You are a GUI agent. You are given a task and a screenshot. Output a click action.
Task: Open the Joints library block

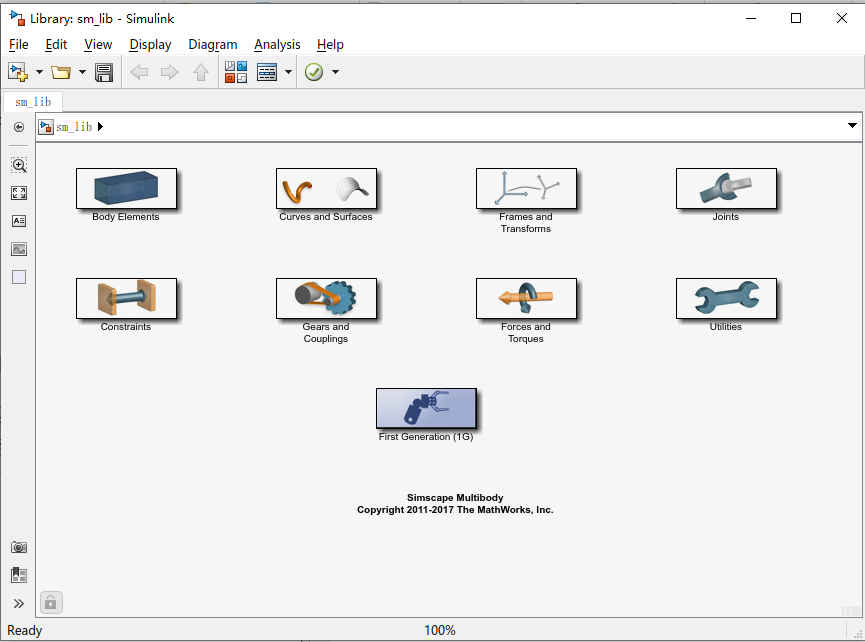pos(727,188)
